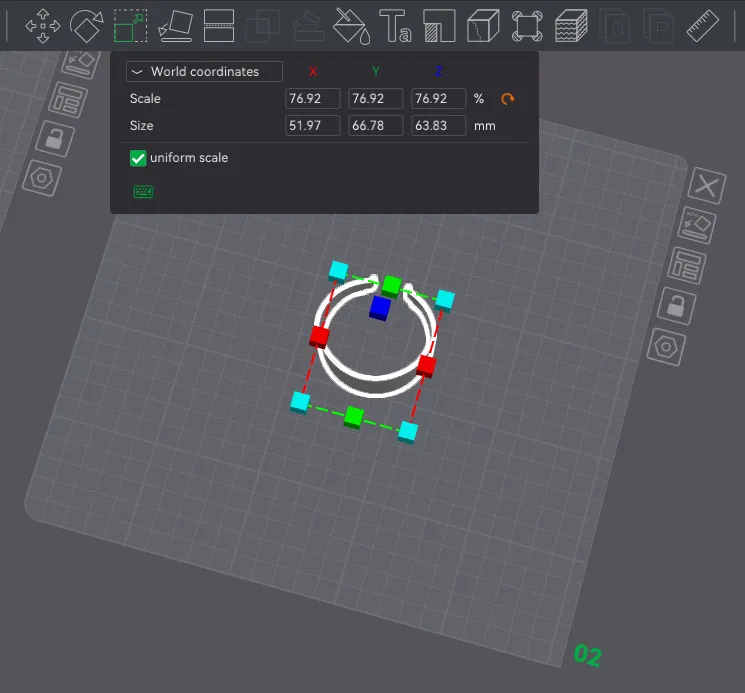Toggle the lock icon on the right plate
Viewport: 745px width, 693px height.
[677, 306]
